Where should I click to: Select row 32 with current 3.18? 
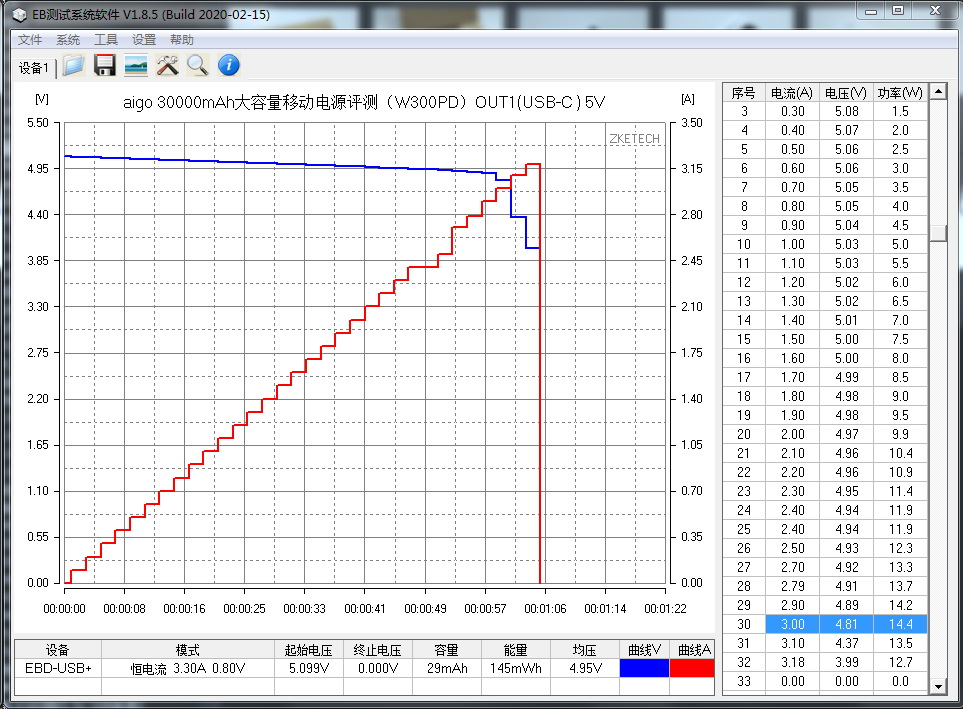[825, 662]
